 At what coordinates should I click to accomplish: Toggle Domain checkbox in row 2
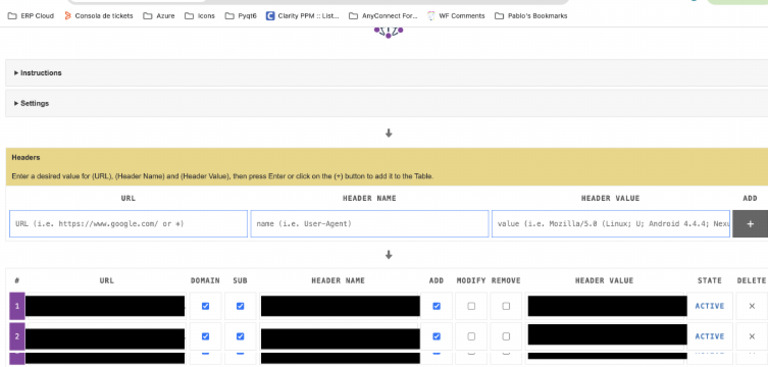[205, 337]
